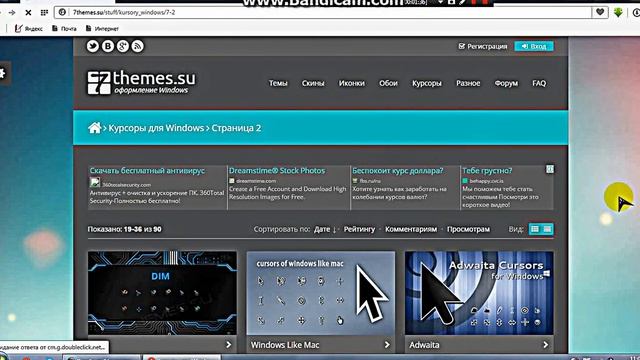Open Почта bookmark
The width and height of the screenshot is (640, 360).
[64, 29]
